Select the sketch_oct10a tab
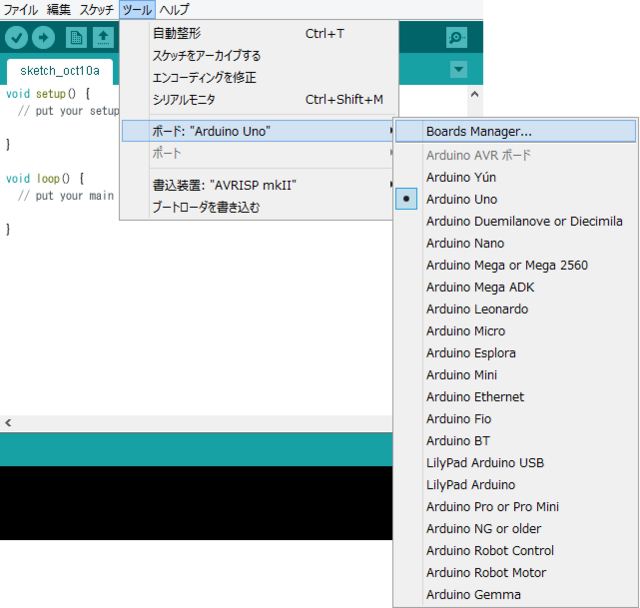The width and height of the screenshot is (640, 608). (x=60, y=71)
